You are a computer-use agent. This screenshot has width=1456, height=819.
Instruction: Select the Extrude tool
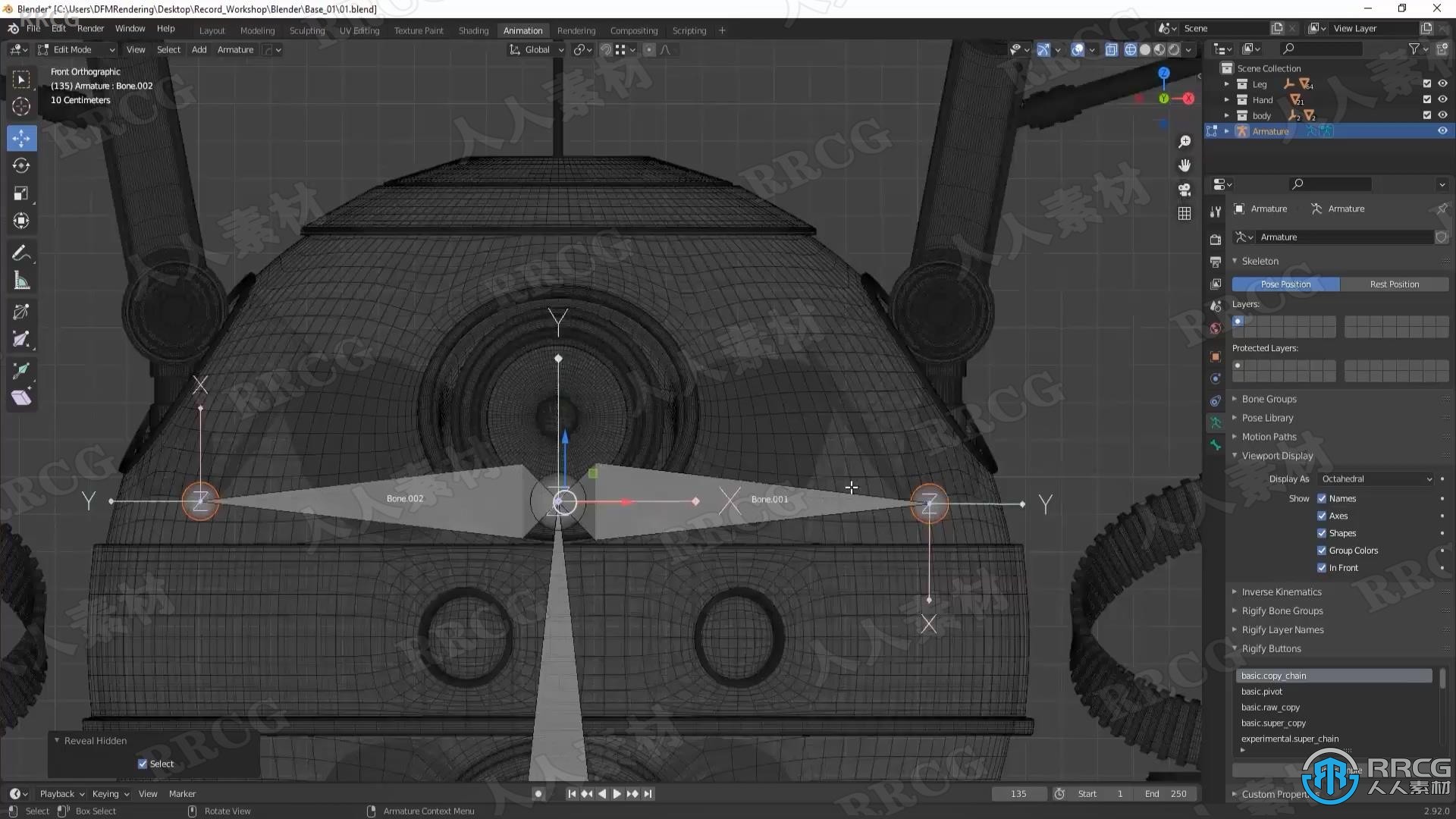tap(21, 370)
